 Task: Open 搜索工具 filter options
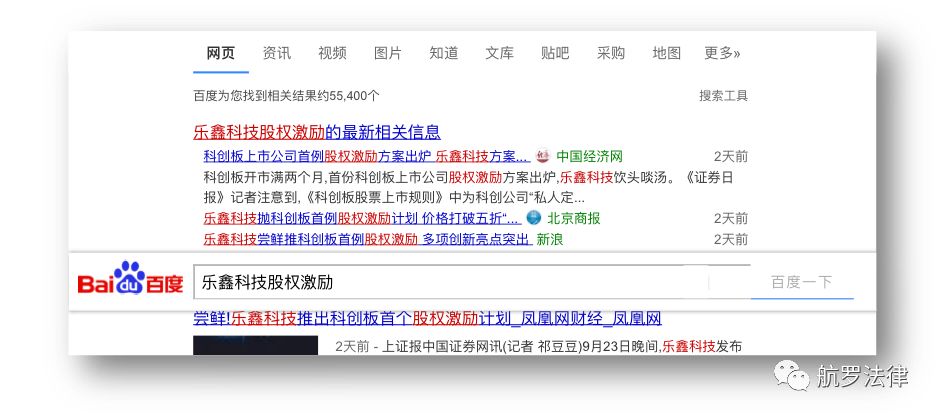(x=723, y=96)
